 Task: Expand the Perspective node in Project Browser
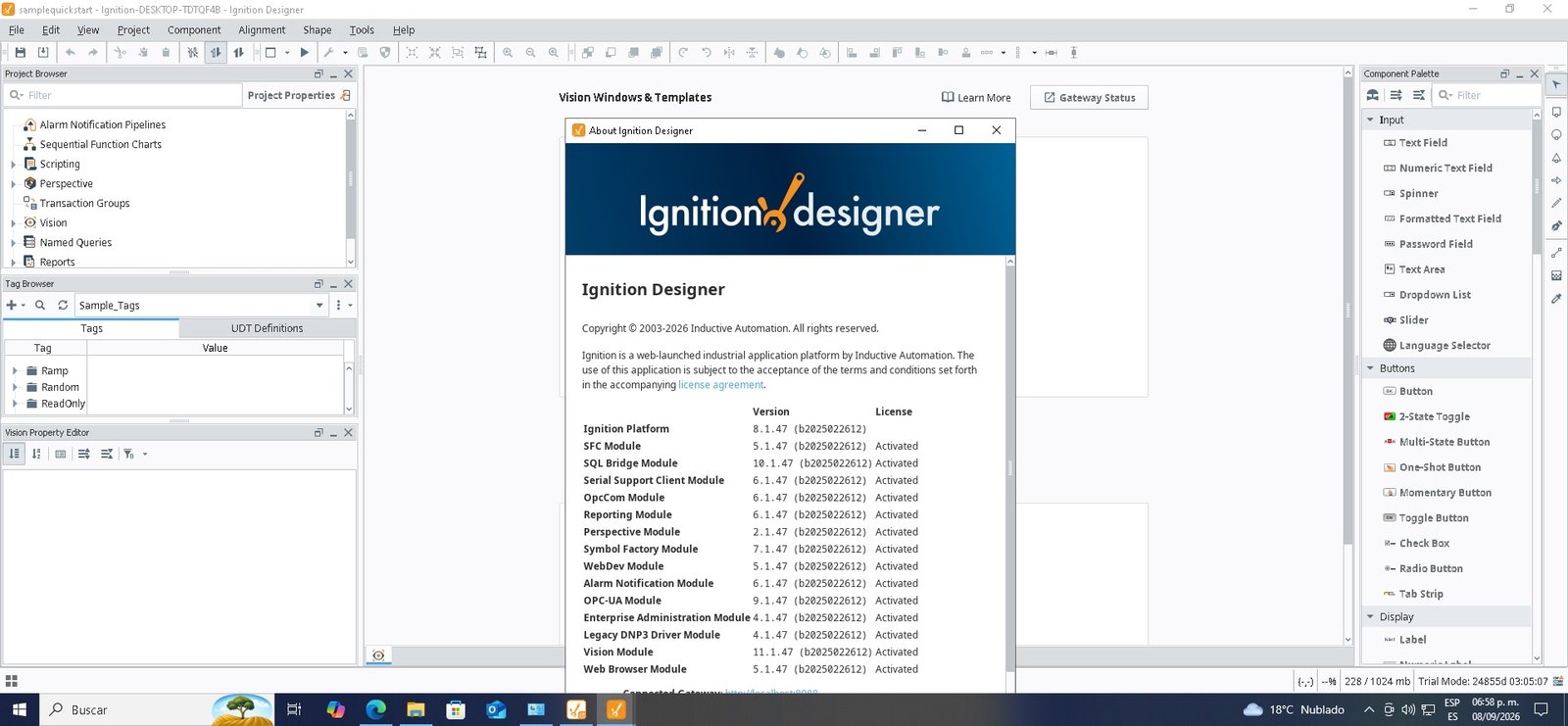point(13,184)
